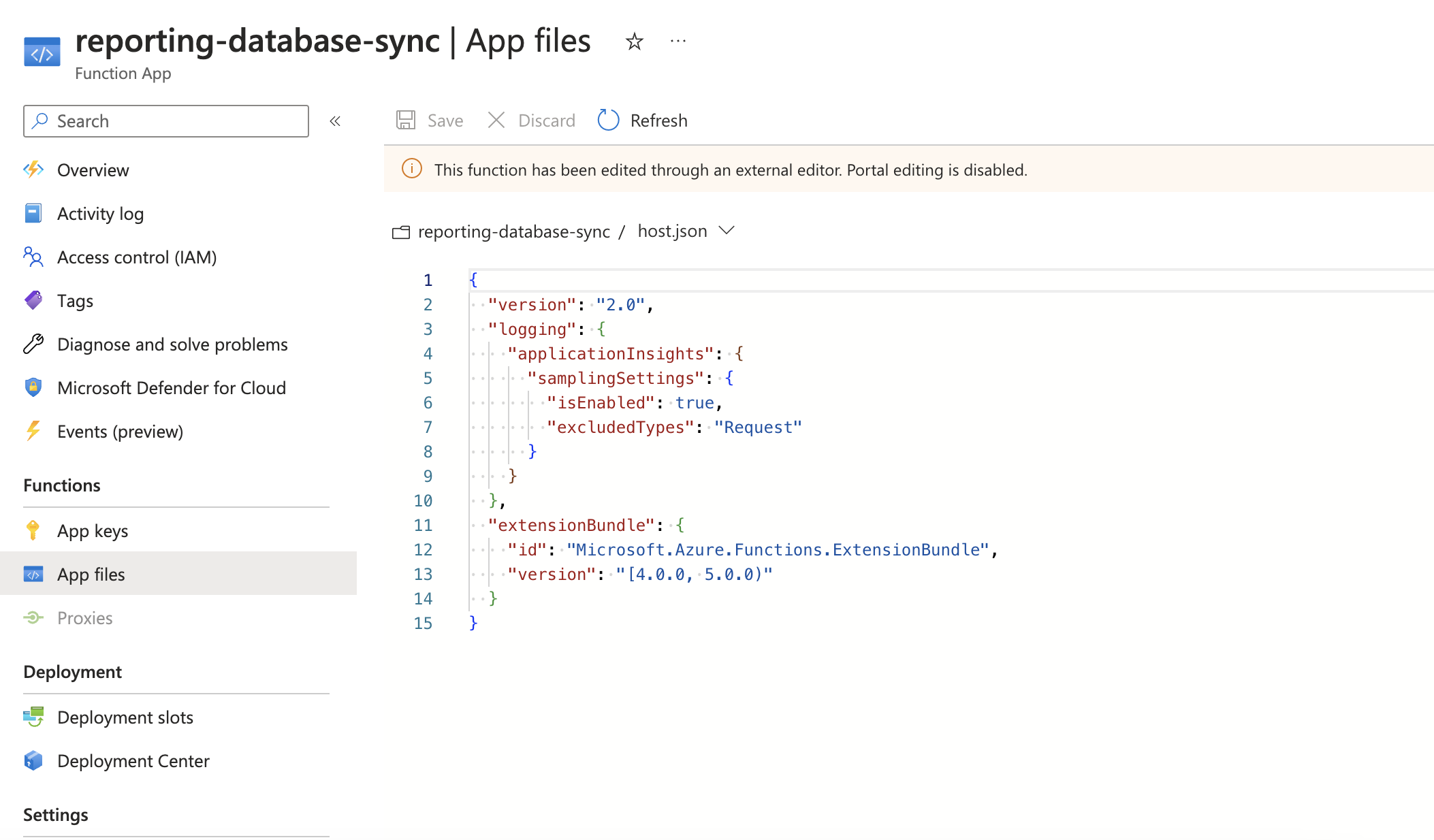Click the Save disk icon
Screen dimensions: 1434x840
[406, 120]
